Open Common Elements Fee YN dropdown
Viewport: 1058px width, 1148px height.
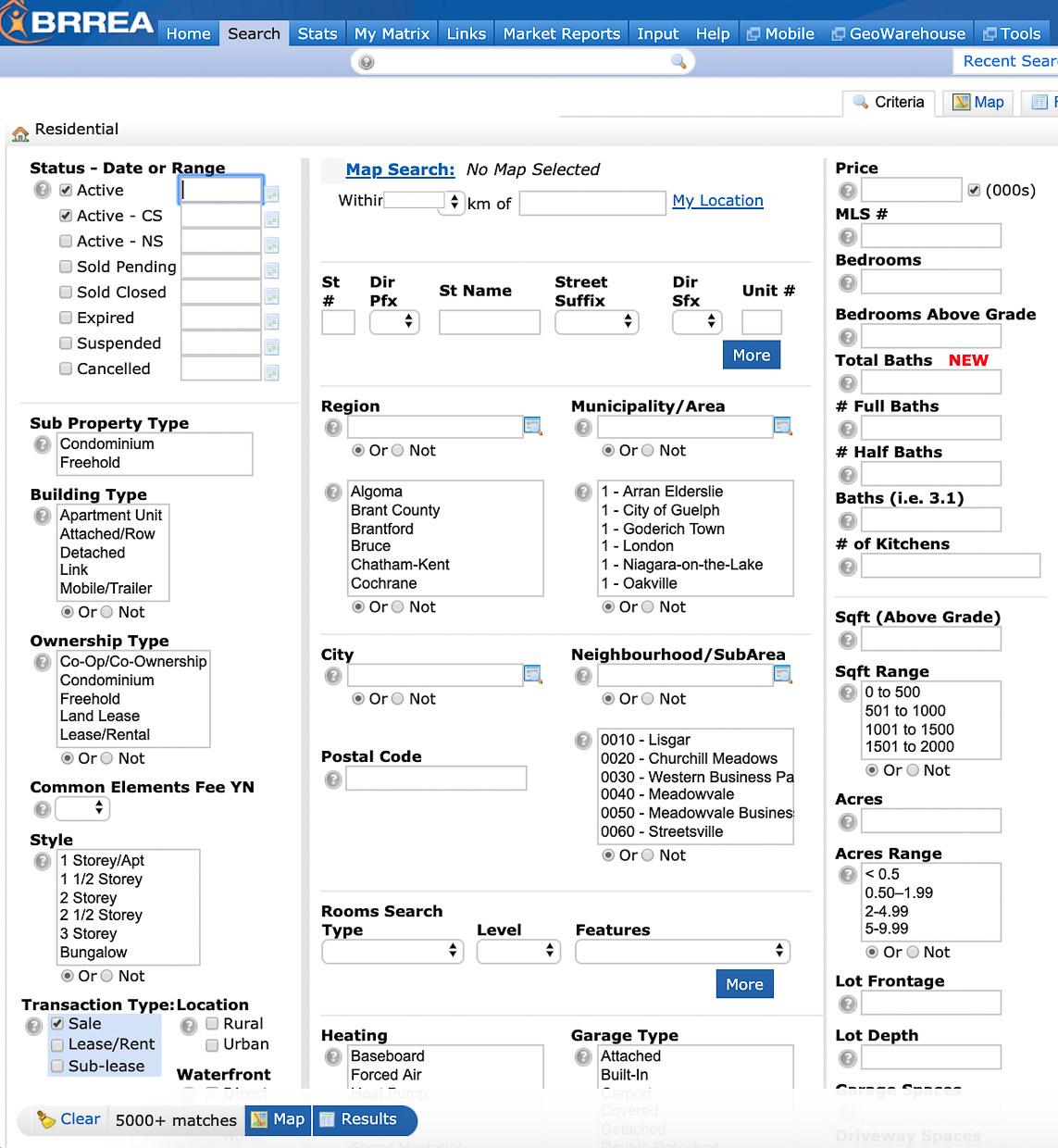point(82,809)
